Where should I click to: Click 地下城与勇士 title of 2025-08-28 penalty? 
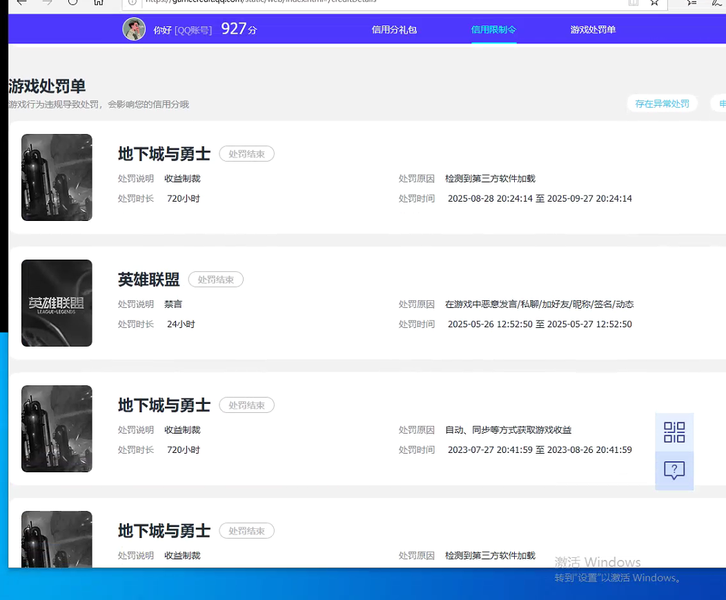point(164,154)
